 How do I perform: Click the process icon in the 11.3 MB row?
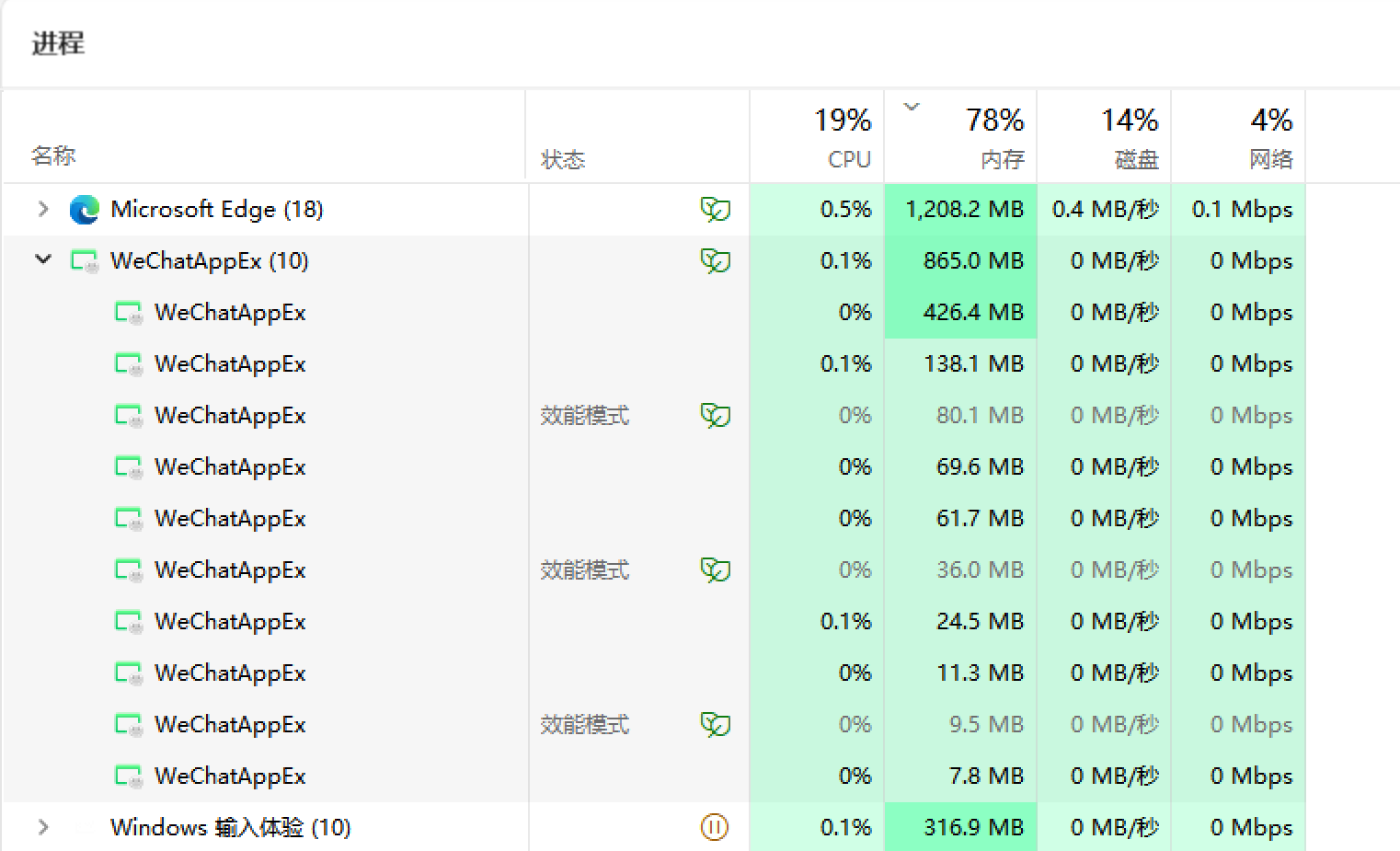(x=129, y=674)
